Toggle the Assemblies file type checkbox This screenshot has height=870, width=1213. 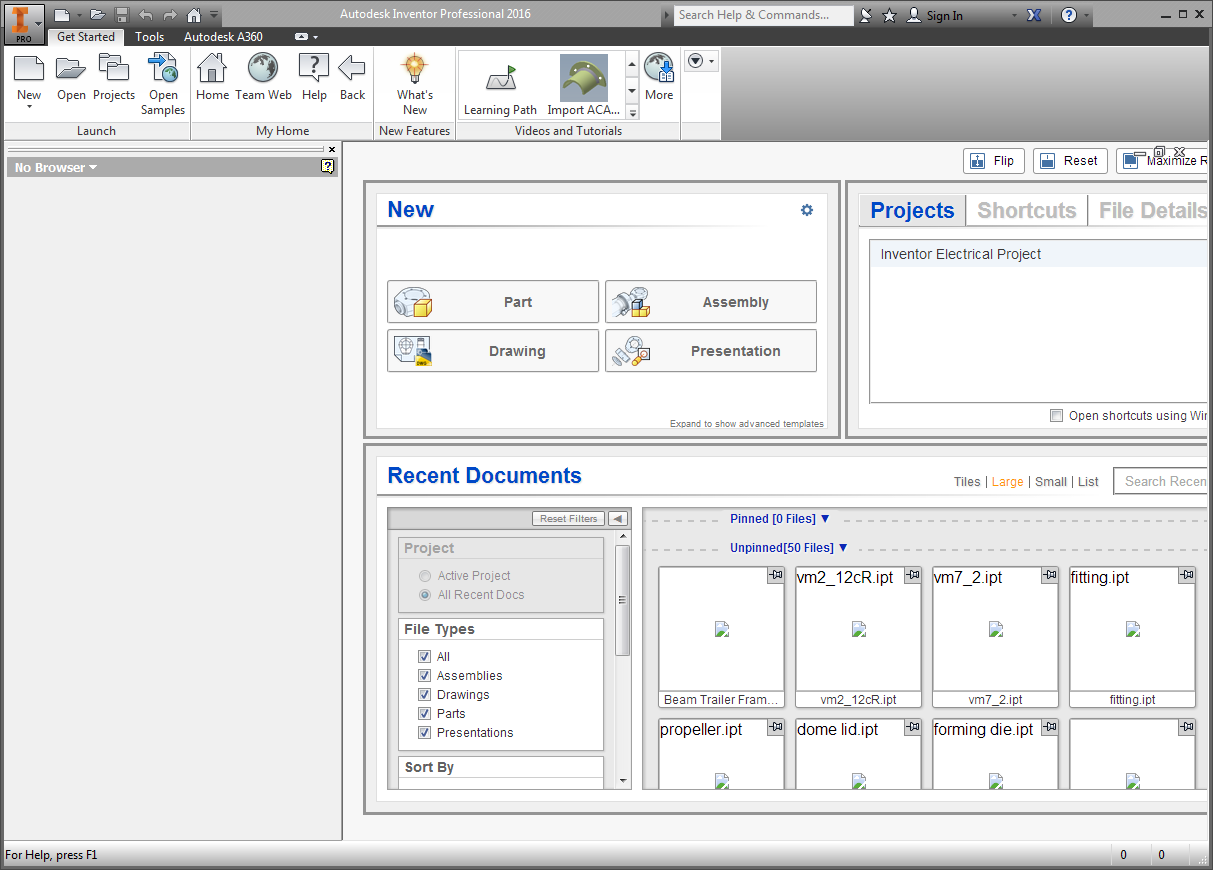click(x=424, y=676)
